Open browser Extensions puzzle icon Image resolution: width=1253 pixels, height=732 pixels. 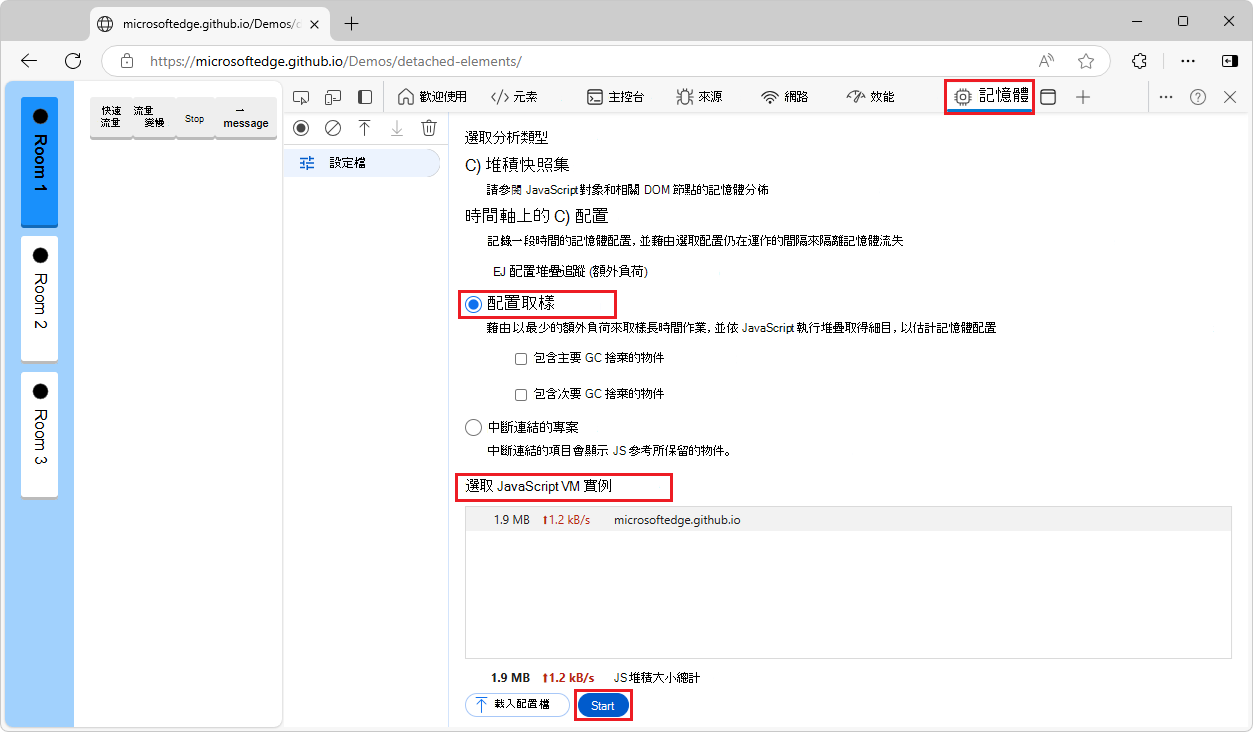tap(1139, 61)
